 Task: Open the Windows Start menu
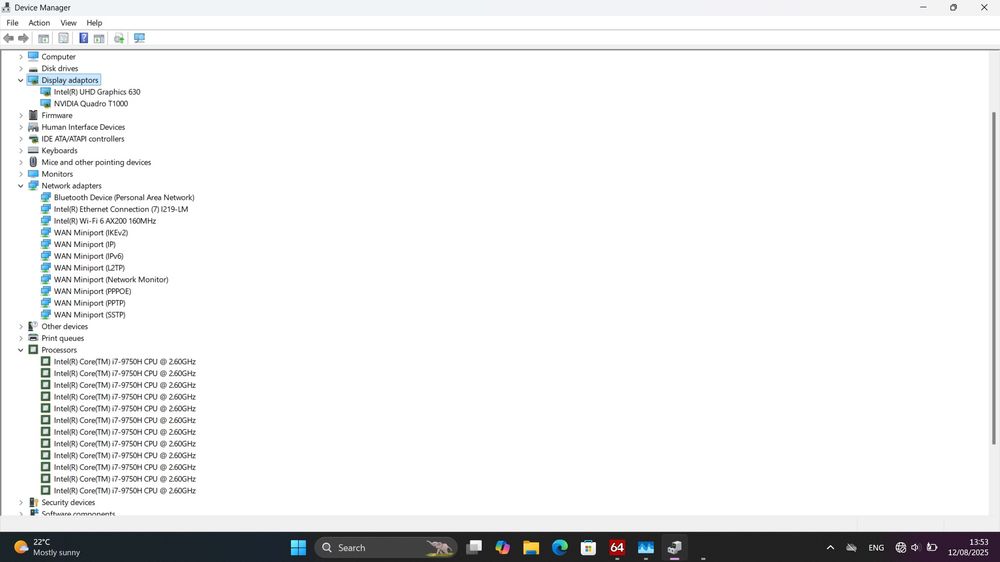298,547
